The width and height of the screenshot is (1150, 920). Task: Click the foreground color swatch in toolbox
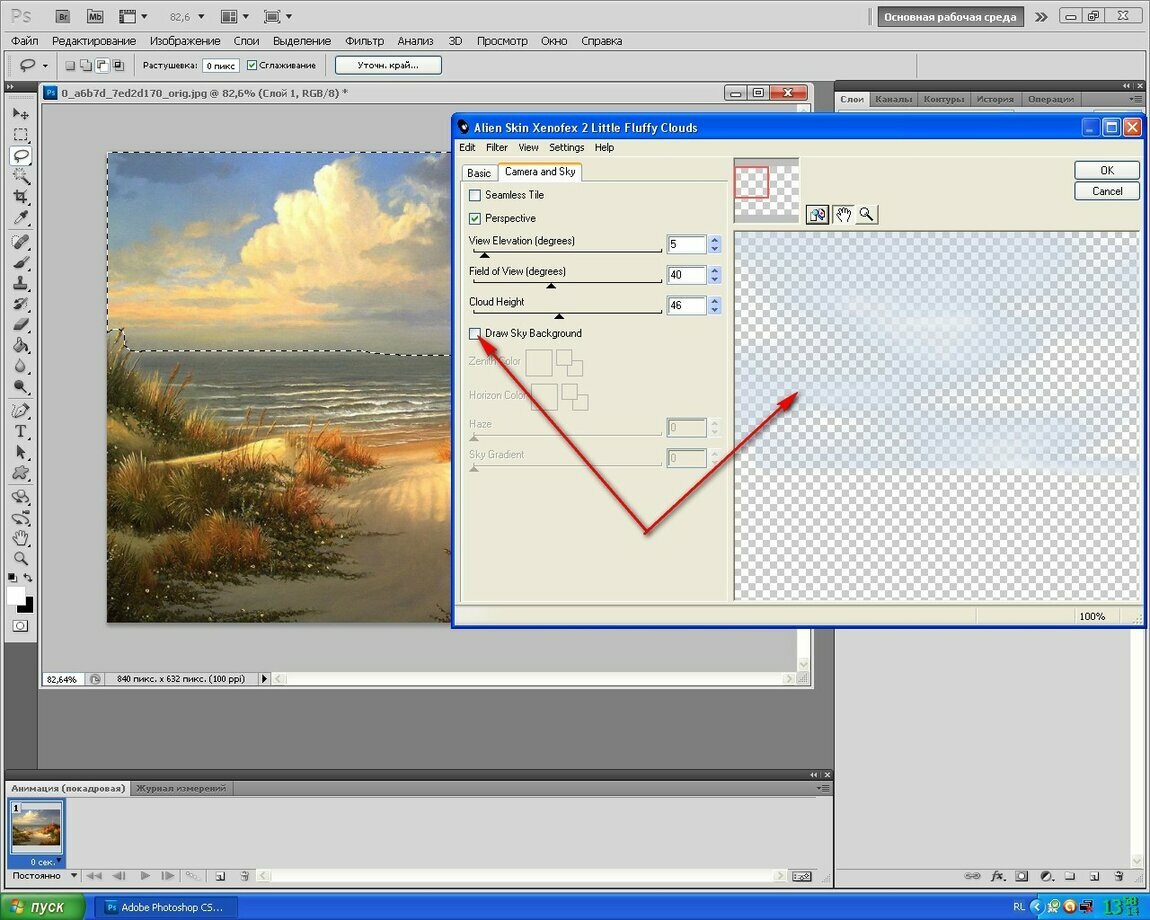pos(15,596)
